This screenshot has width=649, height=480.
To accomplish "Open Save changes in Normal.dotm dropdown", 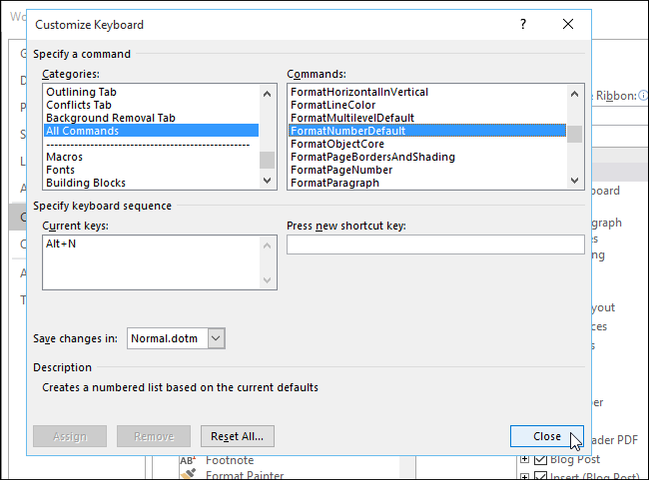I will pos(216,338).
